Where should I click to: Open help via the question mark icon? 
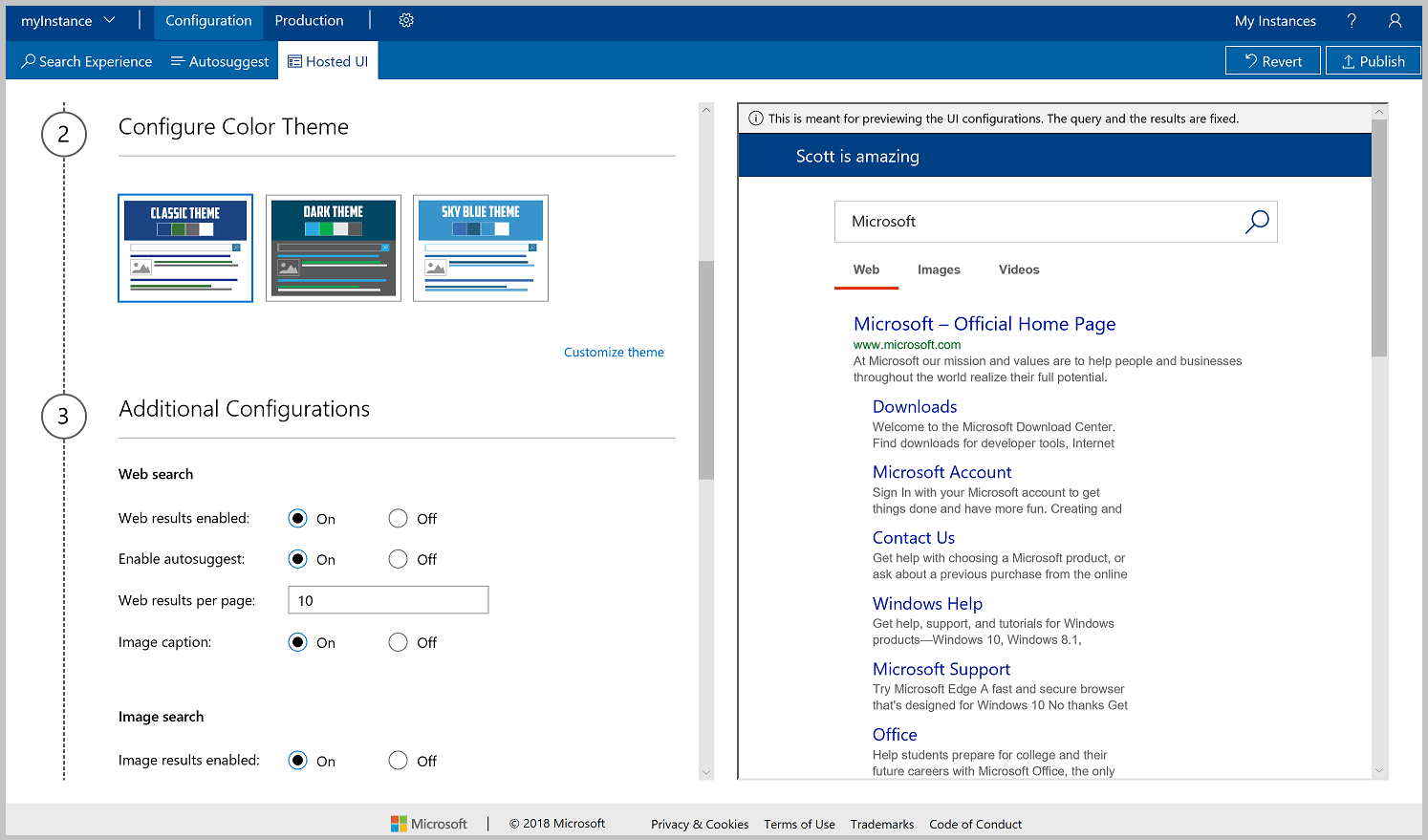(x=1351, y=20)
